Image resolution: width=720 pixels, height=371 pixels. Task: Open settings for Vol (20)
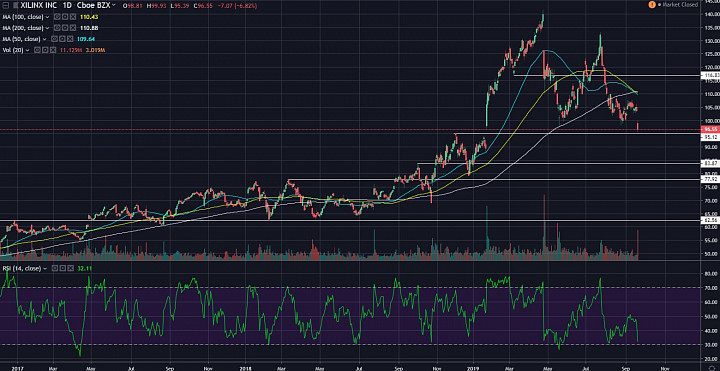point(45,50)
